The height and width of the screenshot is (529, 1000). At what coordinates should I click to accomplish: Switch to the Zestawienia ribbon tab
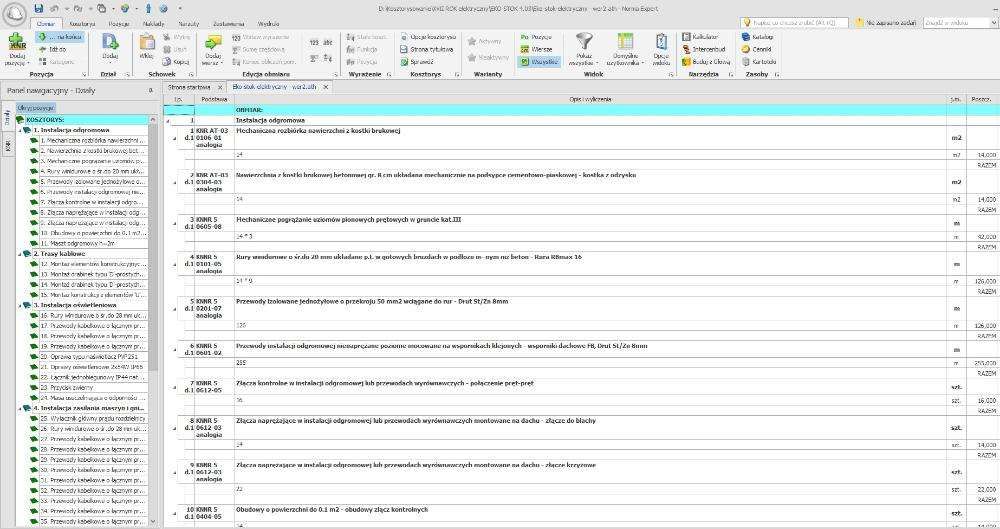tap(228, 24)
